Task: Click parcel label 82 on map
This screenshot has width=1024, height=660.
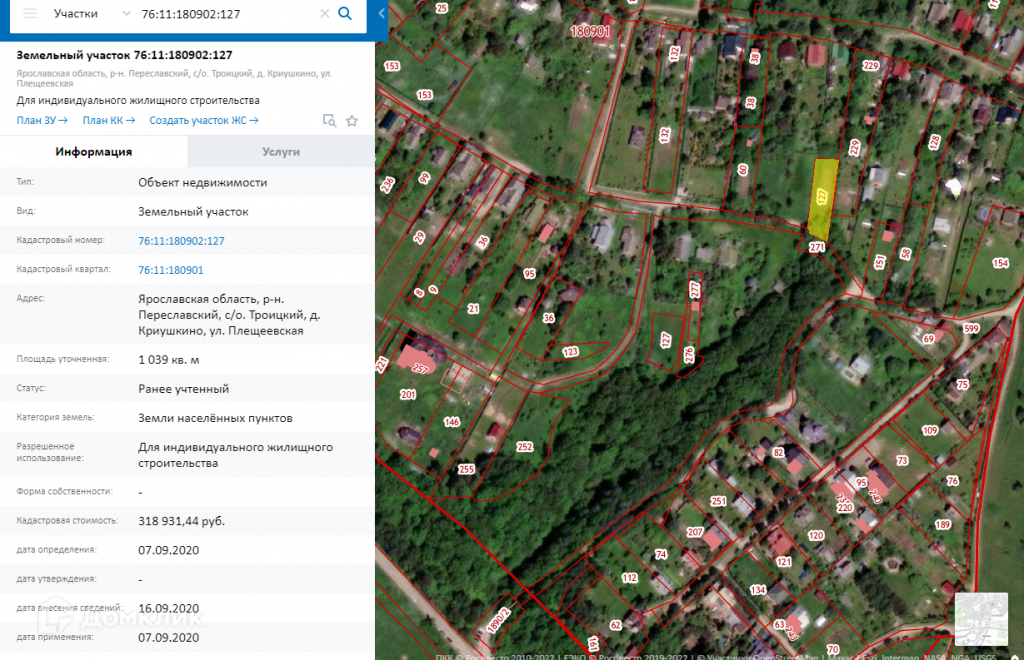Action: (x=778, y=452)
